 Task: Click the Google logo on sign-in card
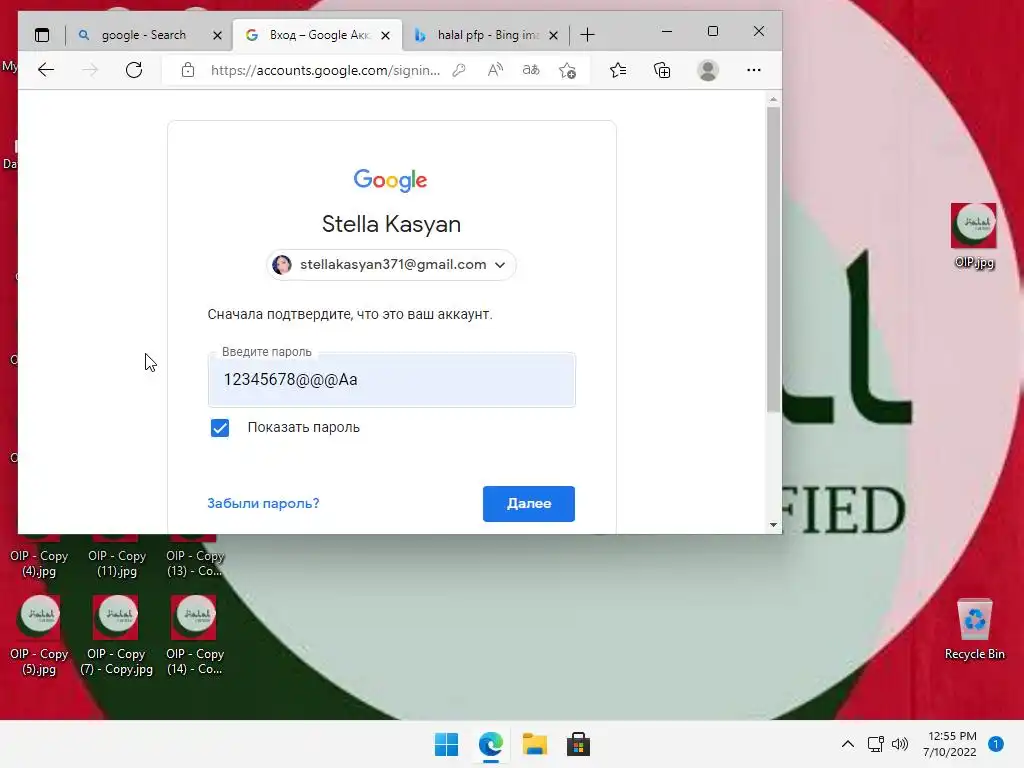[x=391, y=180]
